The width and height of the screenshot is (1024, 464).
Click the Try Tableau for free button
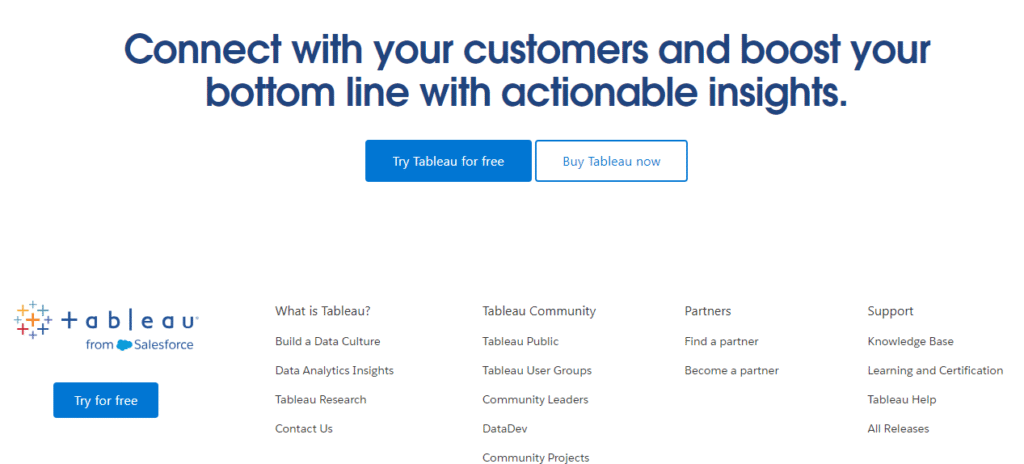448,161
